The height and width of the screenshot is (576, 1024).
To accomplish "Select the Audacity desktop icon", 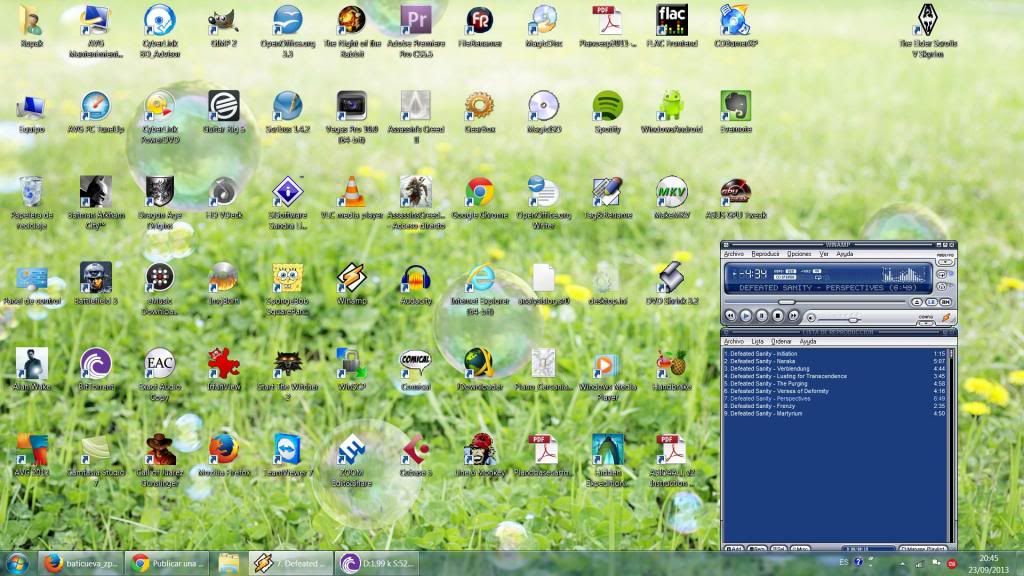I will click(415, 284).
